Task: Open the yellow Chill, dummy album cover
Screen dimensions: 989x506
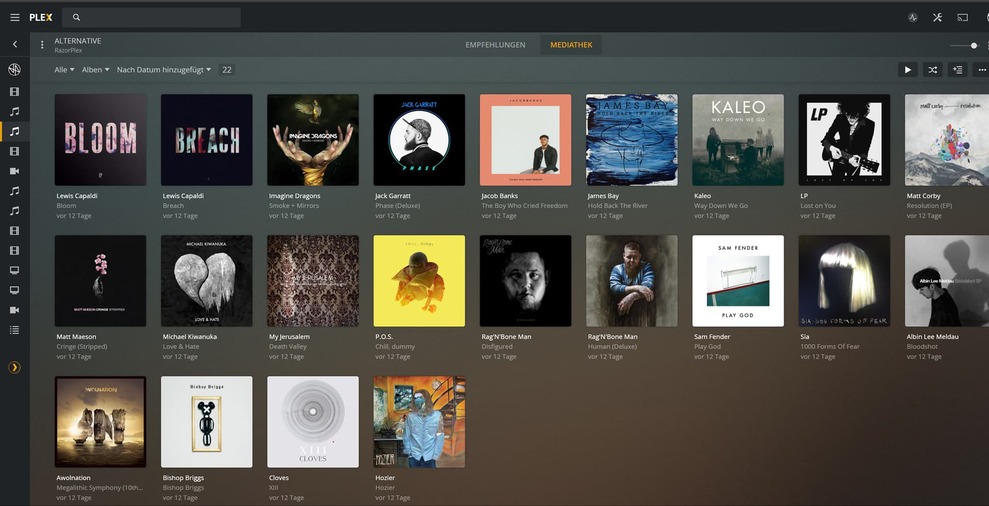Action: click(x=419, y=281)
